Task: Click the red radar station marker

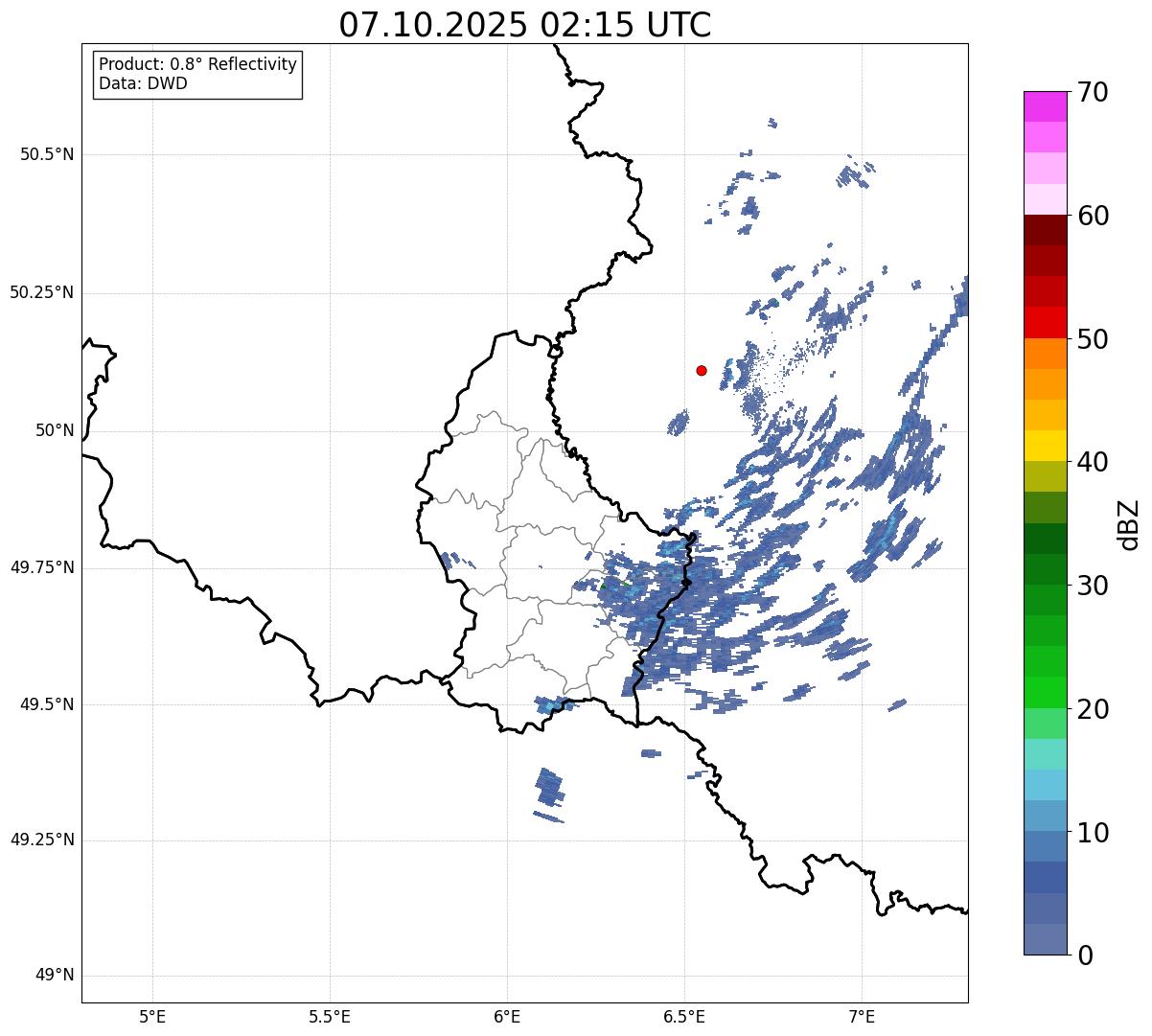Action: pos(702,370)
